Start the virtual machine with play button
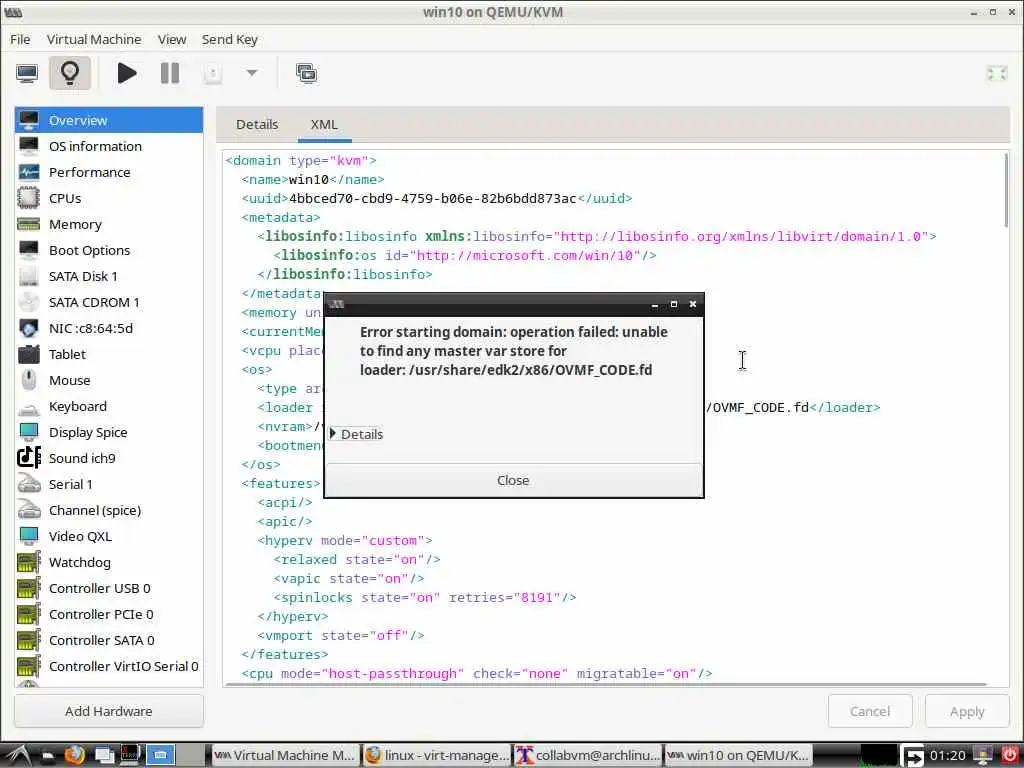The height and width of the screenshot is (768, 1024). tap(127, 73)
